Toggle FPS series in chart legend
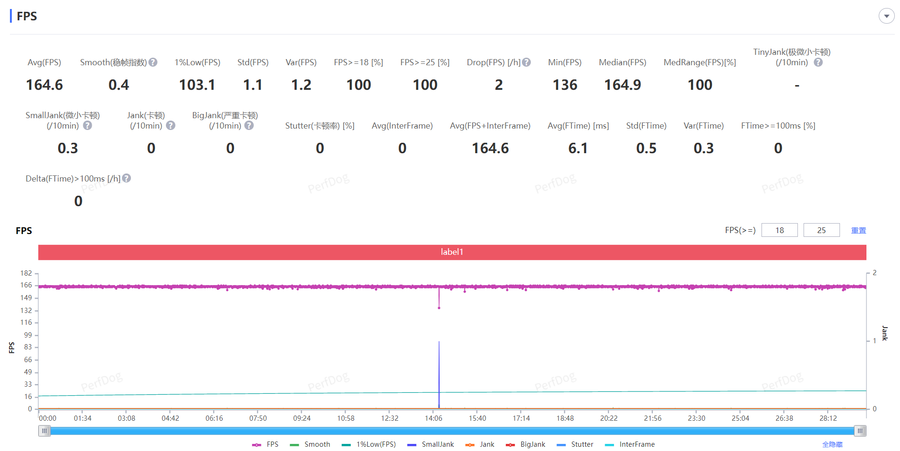The height and width of the screenshot is (451, 900). click(x=265, y=444)
